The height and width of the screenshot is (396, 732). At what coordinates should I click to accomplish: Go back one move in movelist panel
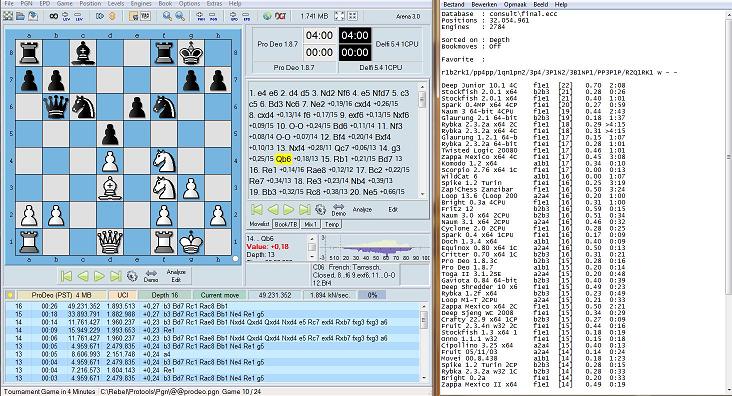coord(273,209)
